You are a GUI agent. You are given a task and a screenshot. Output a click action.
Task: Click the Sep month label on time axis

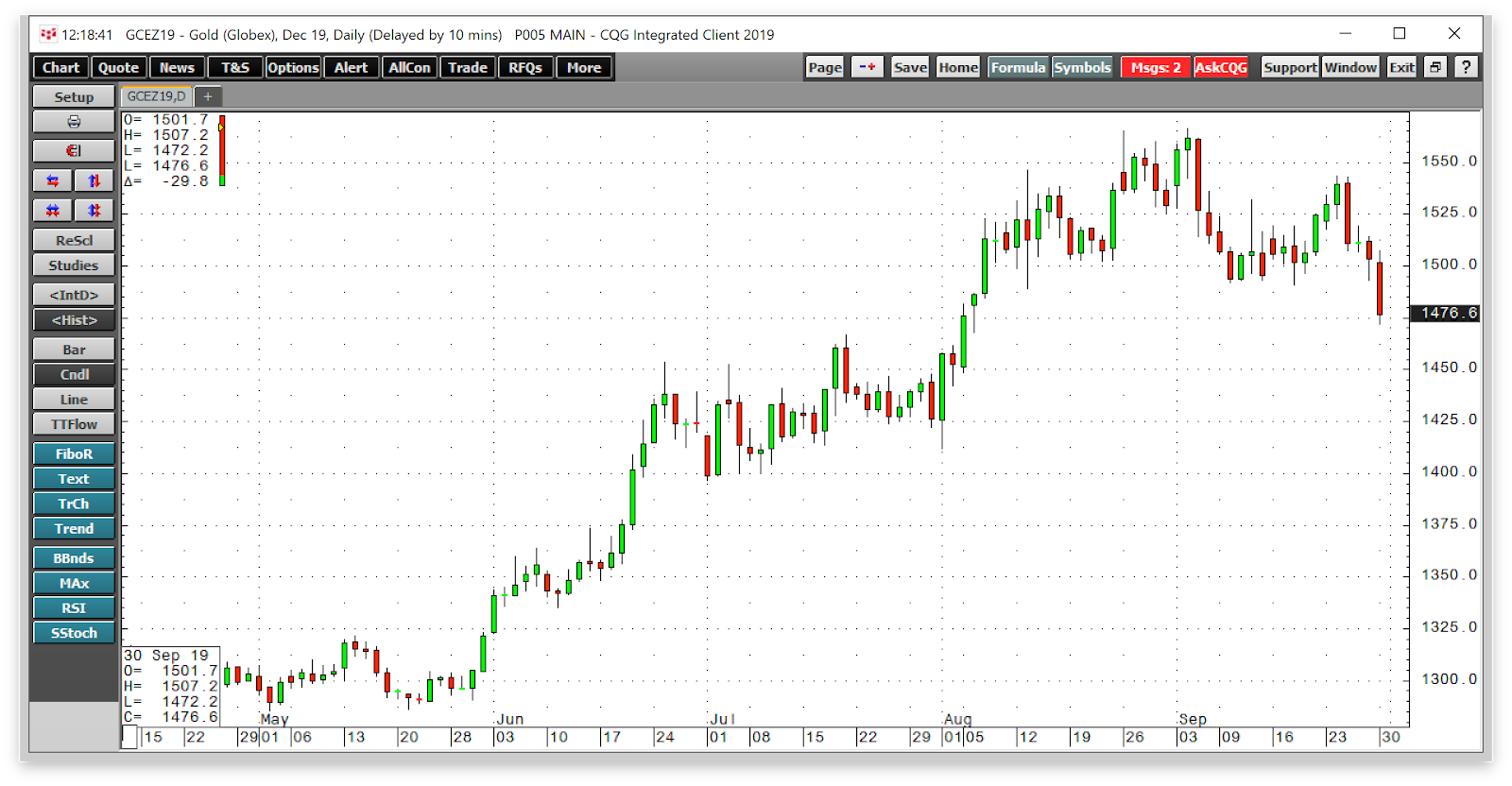(1193, 719)
